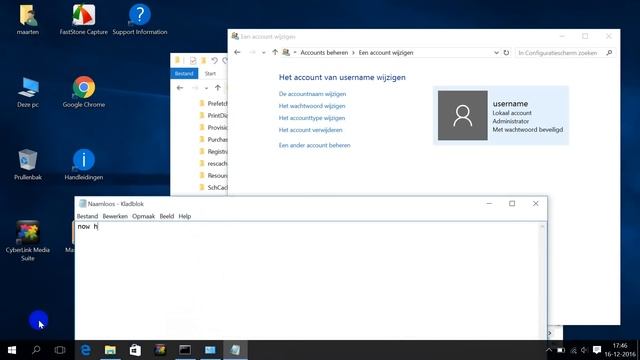
Task: Click Kladblok vertical scrollbar
Action: [x=542, y=281]
